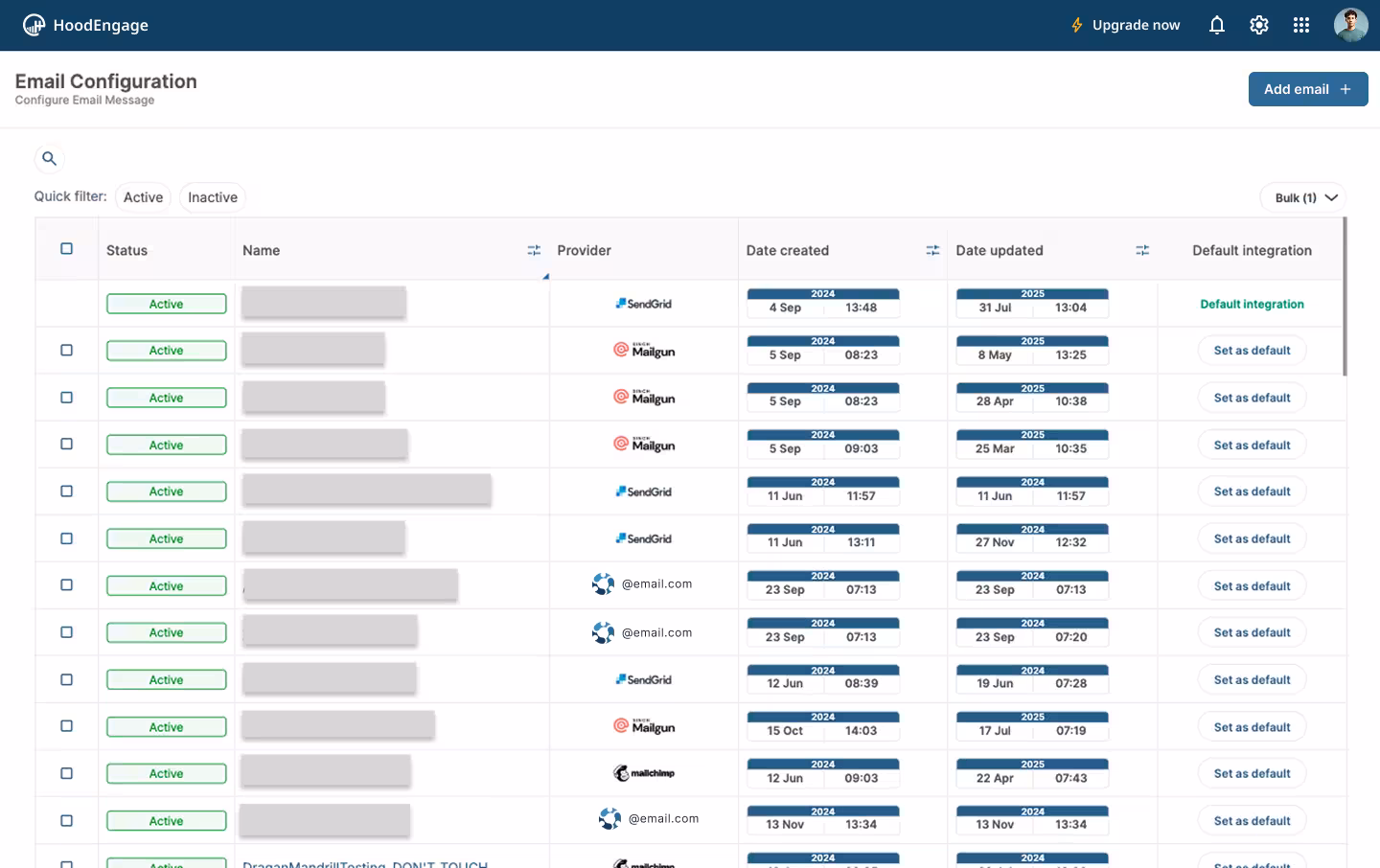Viewport: 1380px width, 868px height.
Task: Open the Date created column filter icon
Action: click(932, 250)
